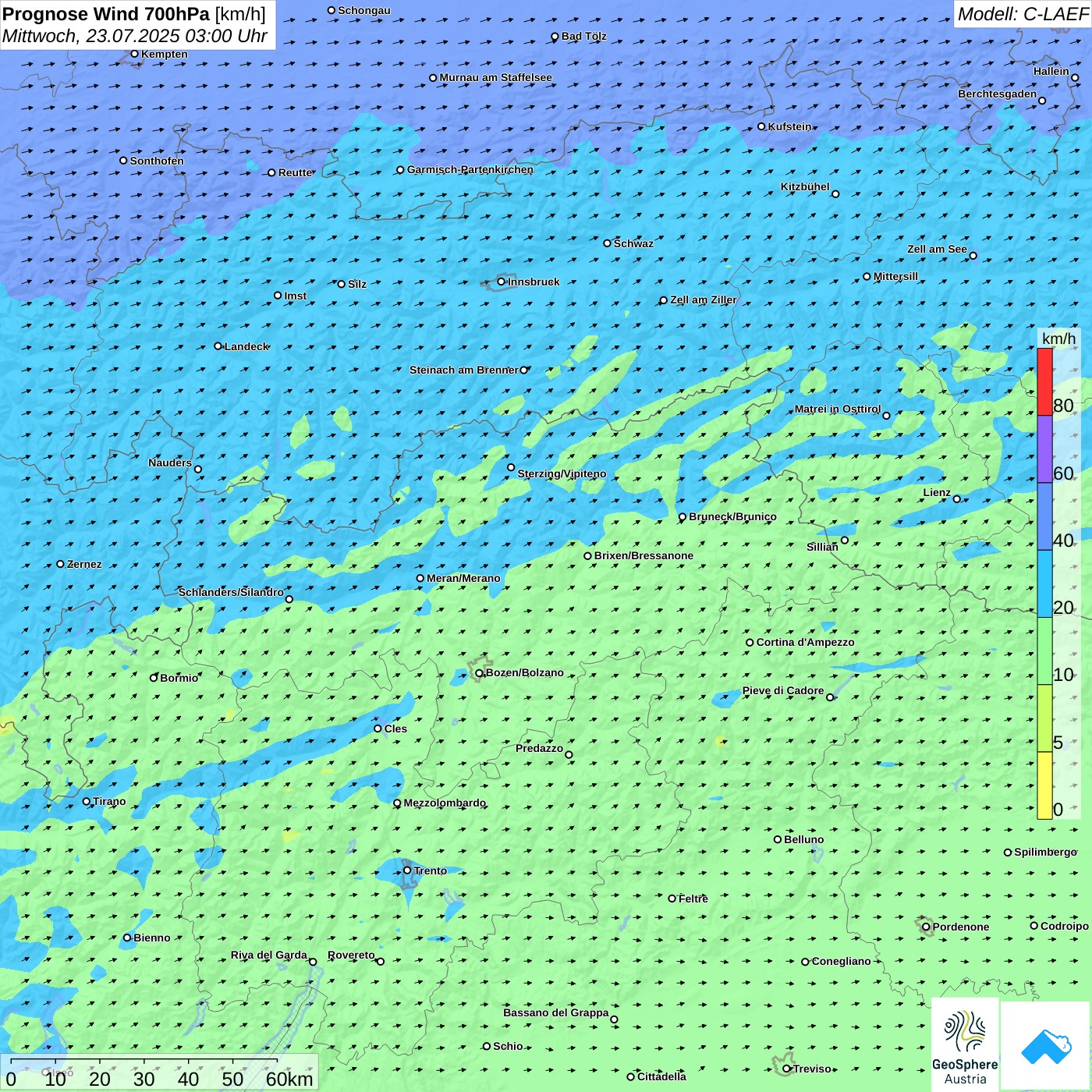Click the 'Modell: C-LAEF' label
Screen dimensions: 1092x1092
point(1023,14)
